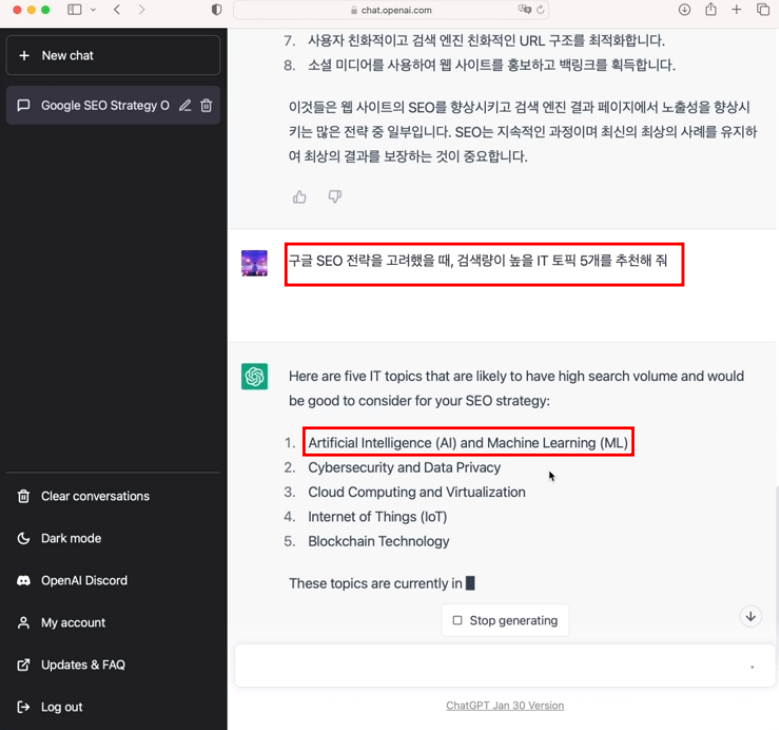This screenshot has width=779, height=730.
Task: Click the My account person icon
Action: [23, 623]
